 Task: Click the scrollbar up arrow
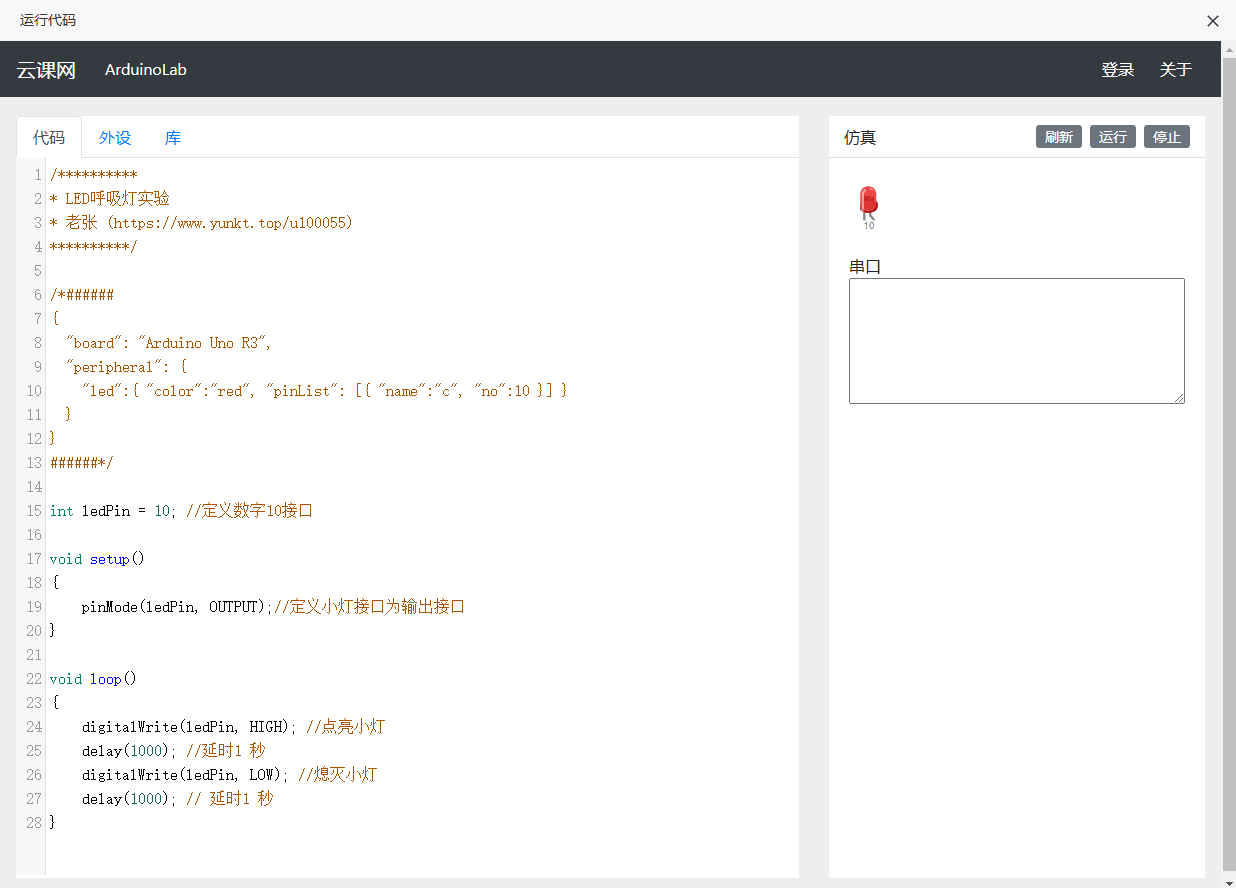[x=1229, y=49]
